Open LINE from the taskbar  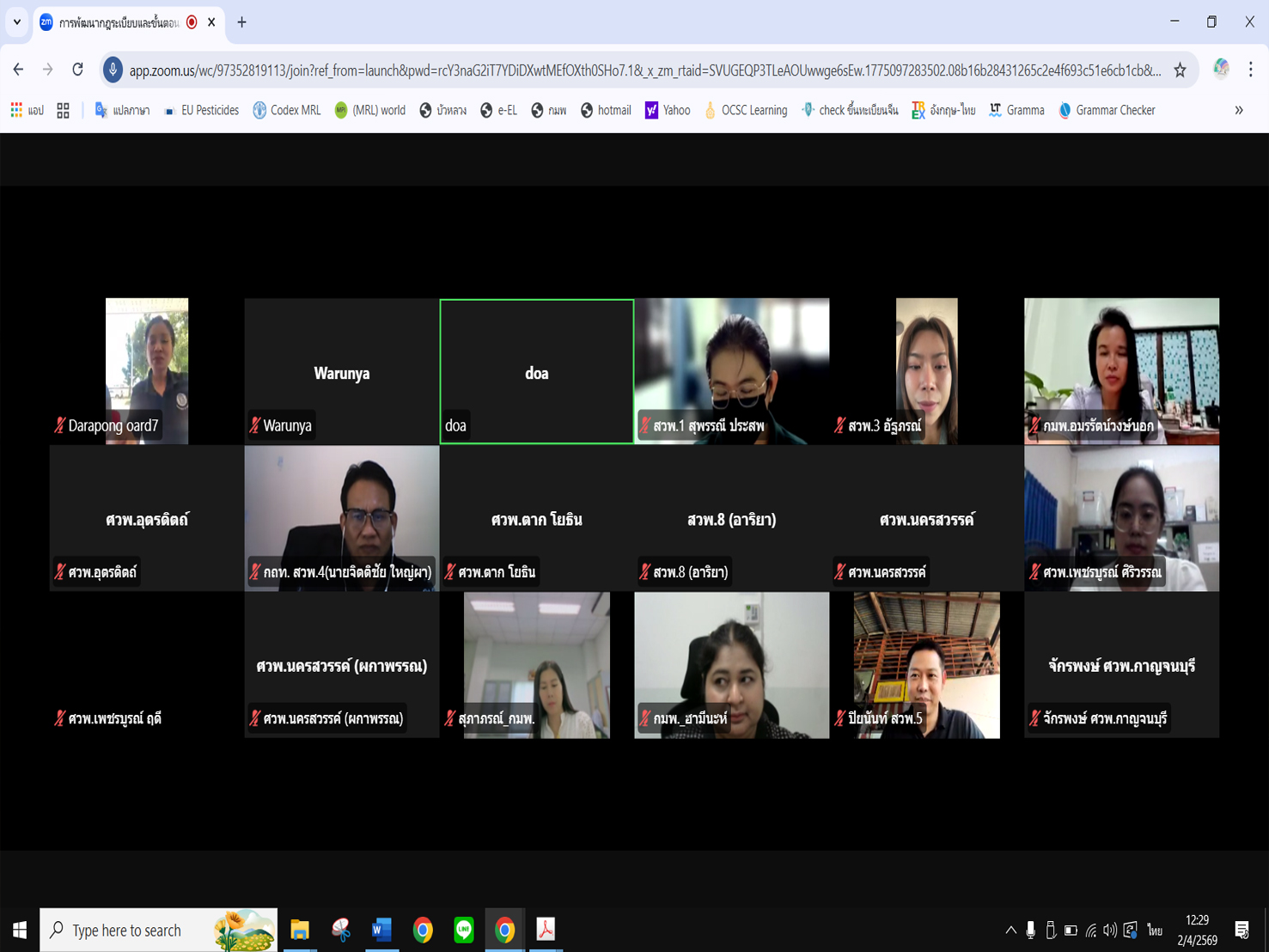(464, 930)
